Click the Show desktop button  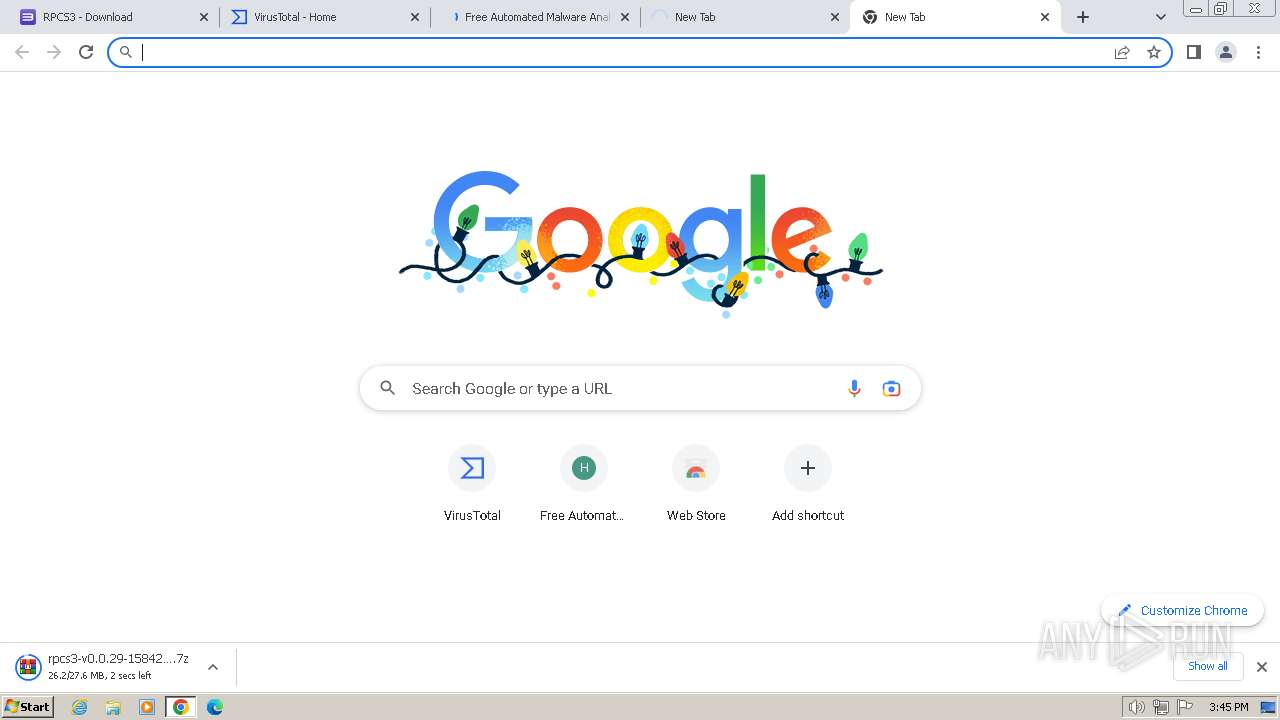click(x=1269, y=707)
